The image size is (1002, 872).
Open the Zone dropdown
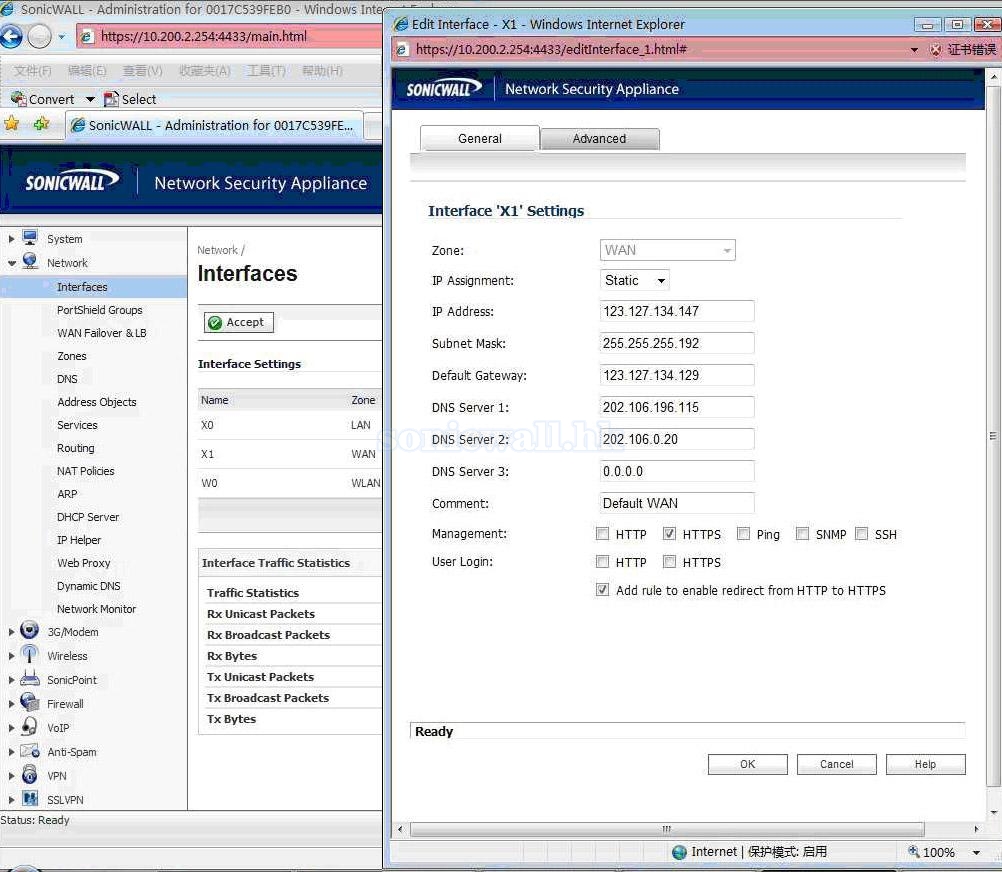click(667, 250)
